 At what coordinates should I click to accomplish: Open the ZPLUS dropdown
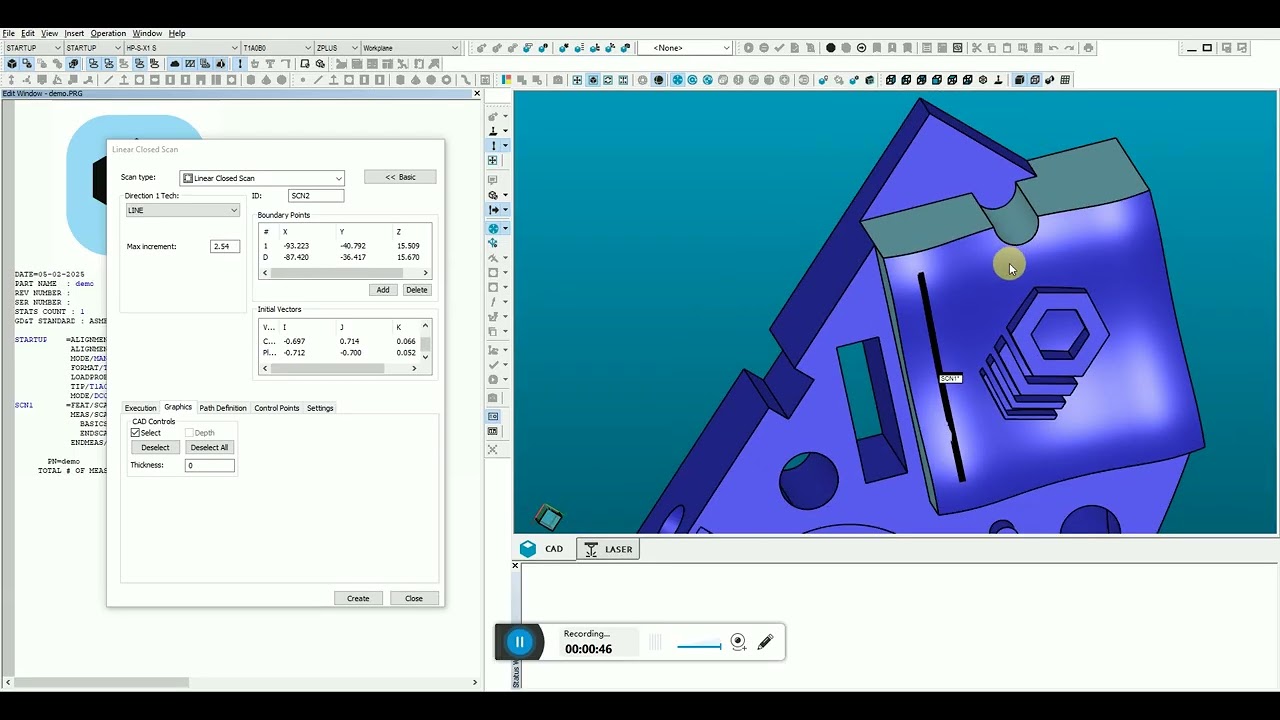pyautogui.click(x=336, y=48)
